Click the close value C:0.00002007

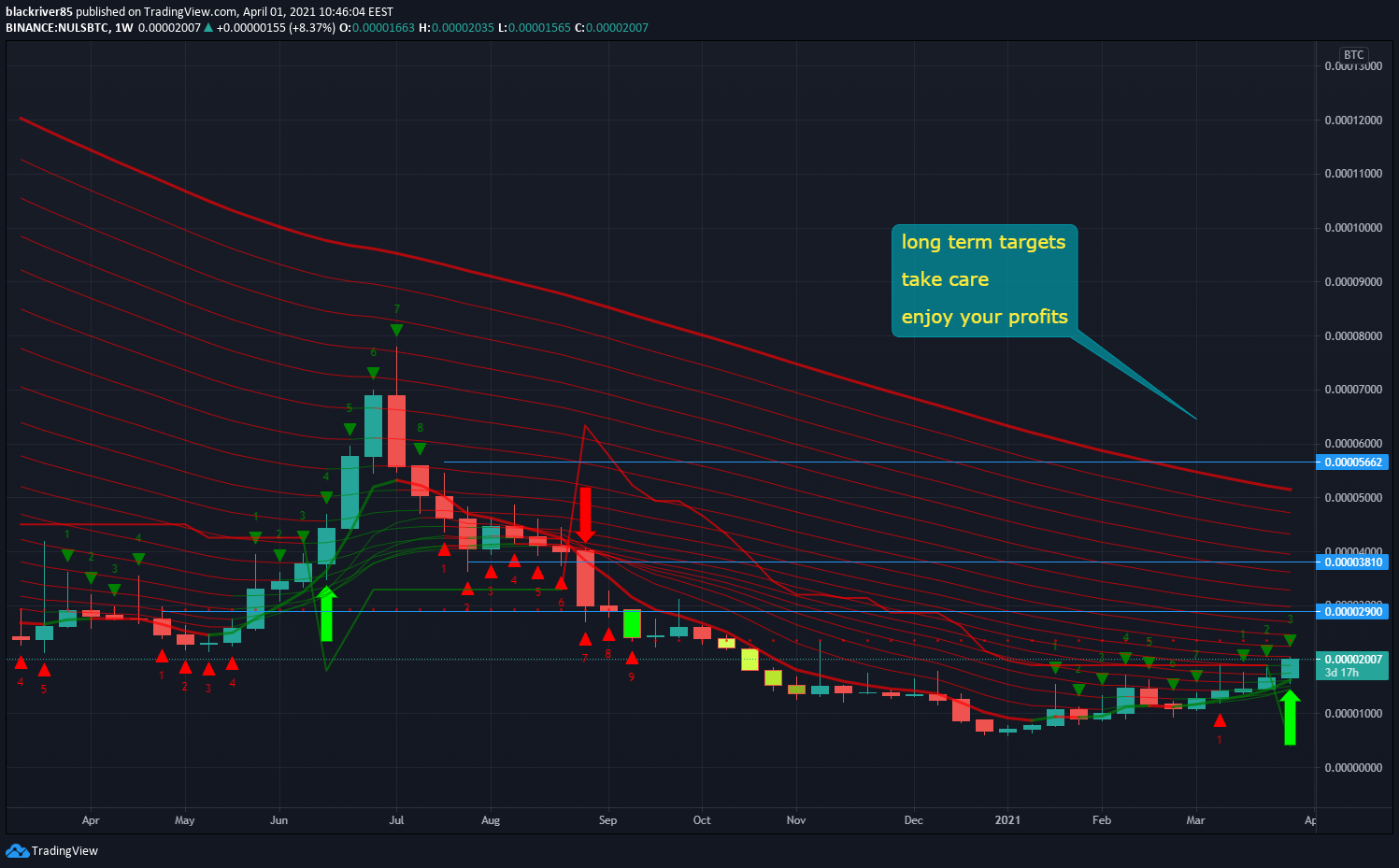pyautogui.click(x=611, y=28)
